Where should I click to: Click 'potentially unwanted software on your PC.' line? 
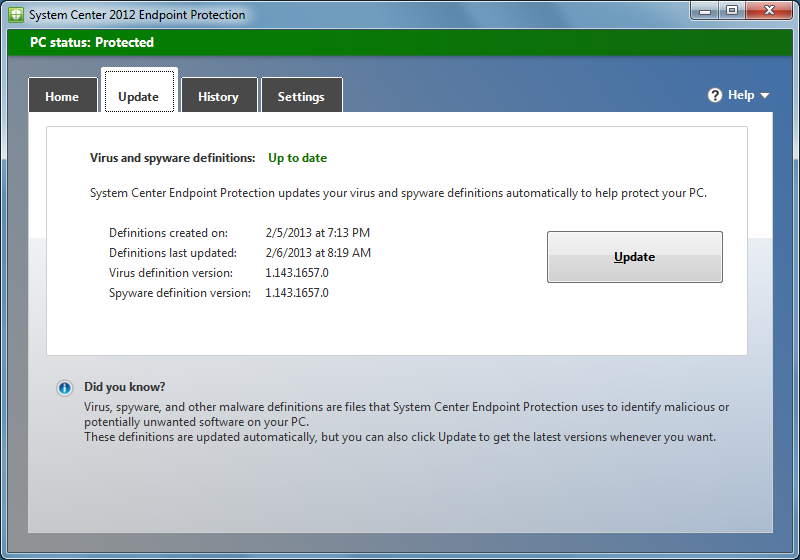[196, 422]
